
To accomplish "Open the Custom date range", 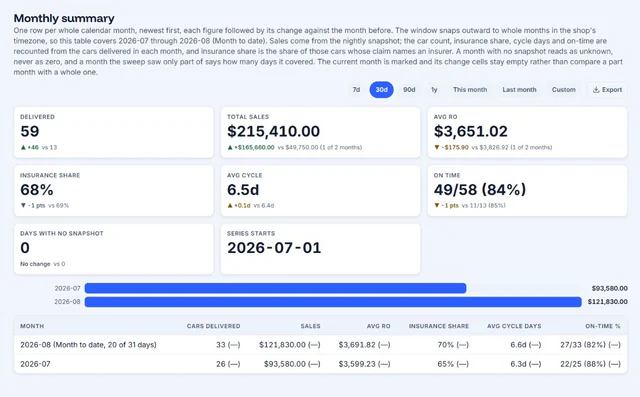I will (563, 90).
